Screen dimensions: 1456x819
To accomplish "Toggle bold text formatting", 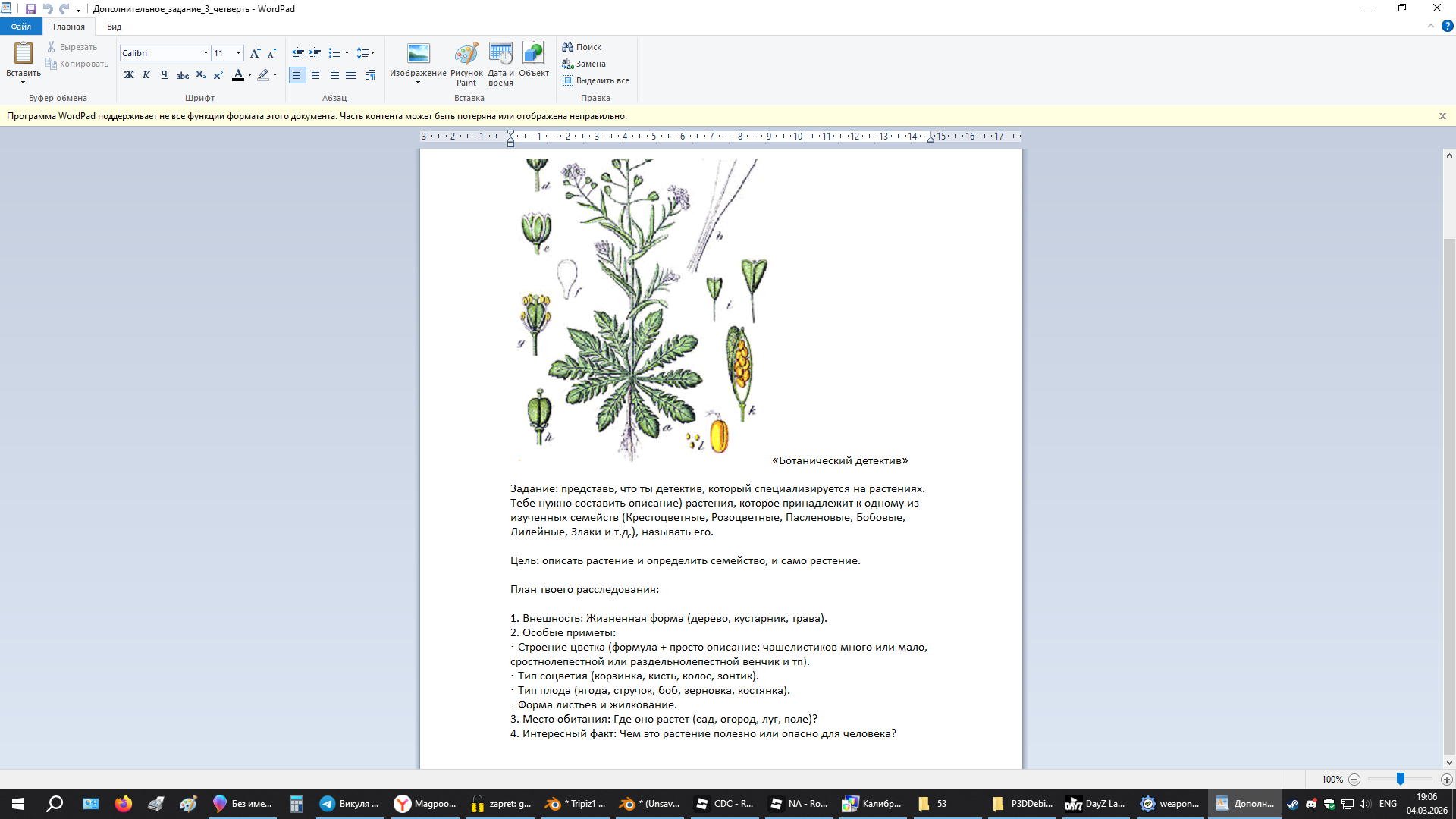I will point(129,75).
